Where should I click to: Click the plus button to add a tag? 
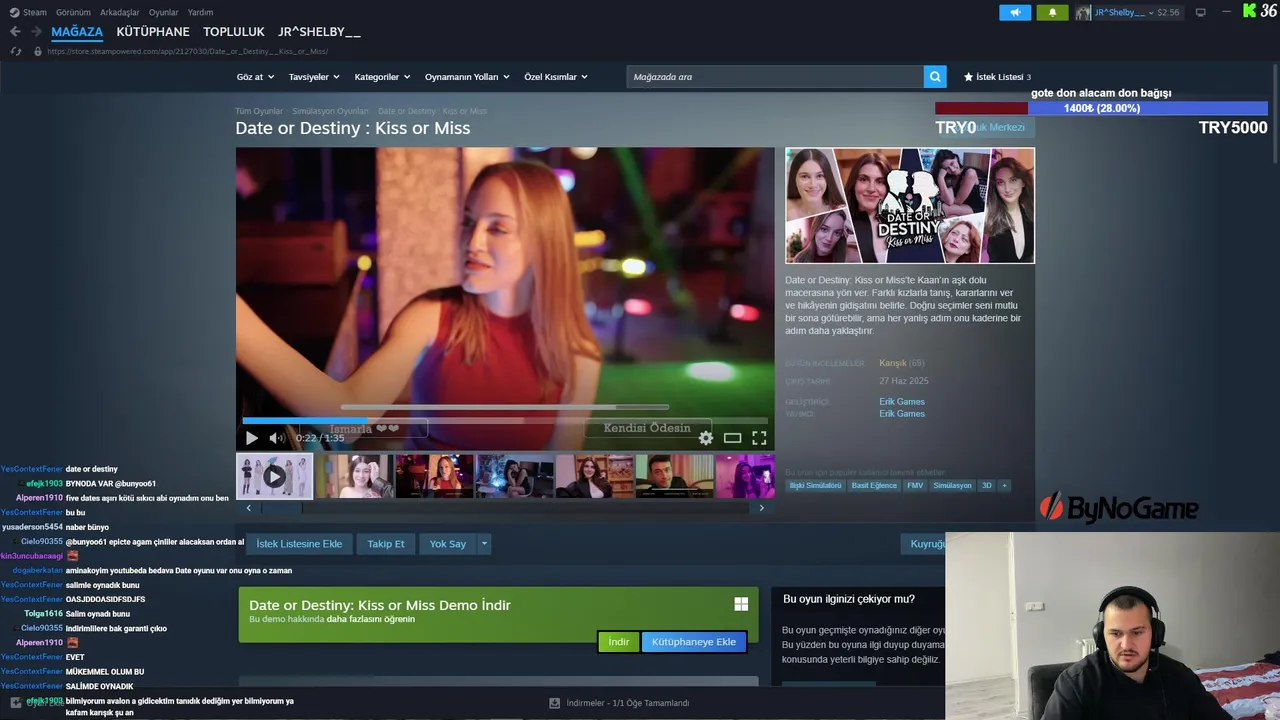click(1004, 485)
